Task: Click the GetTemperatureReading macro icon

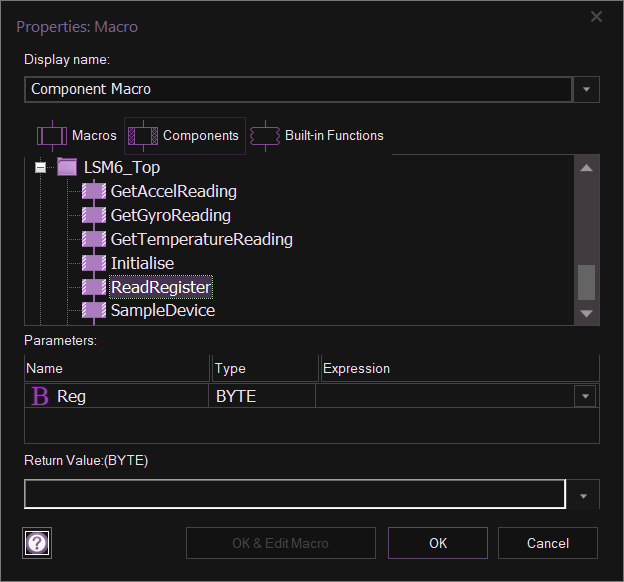Action: [x=94, y=239]
